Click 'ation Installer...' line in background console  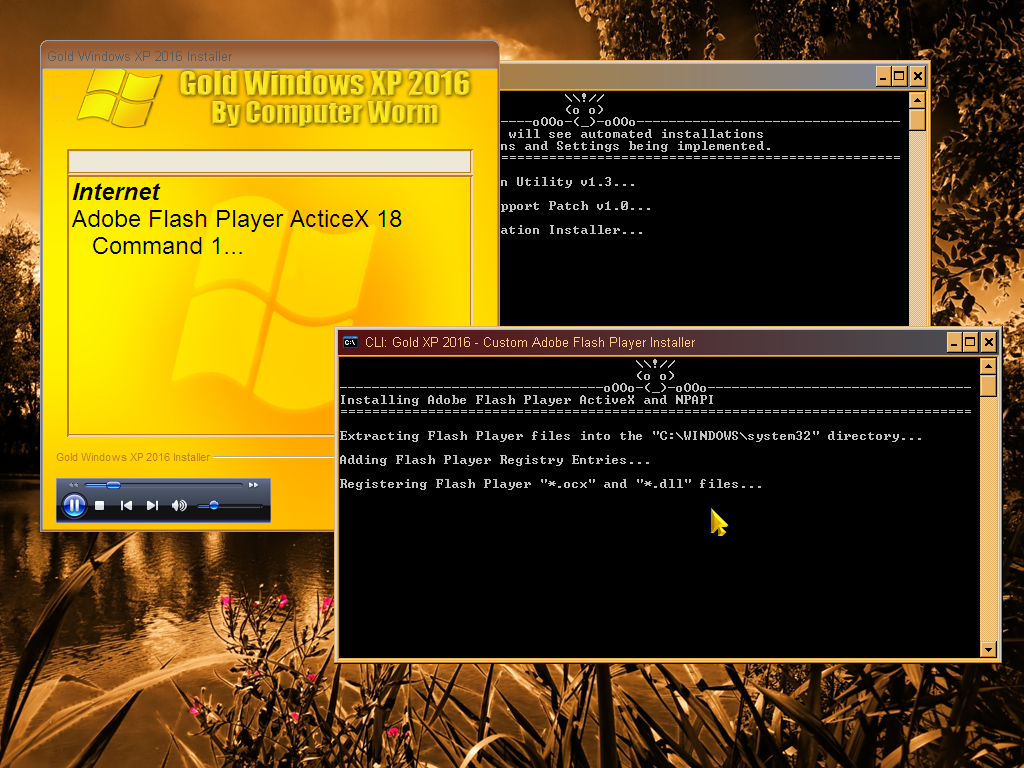pos(571,231)
